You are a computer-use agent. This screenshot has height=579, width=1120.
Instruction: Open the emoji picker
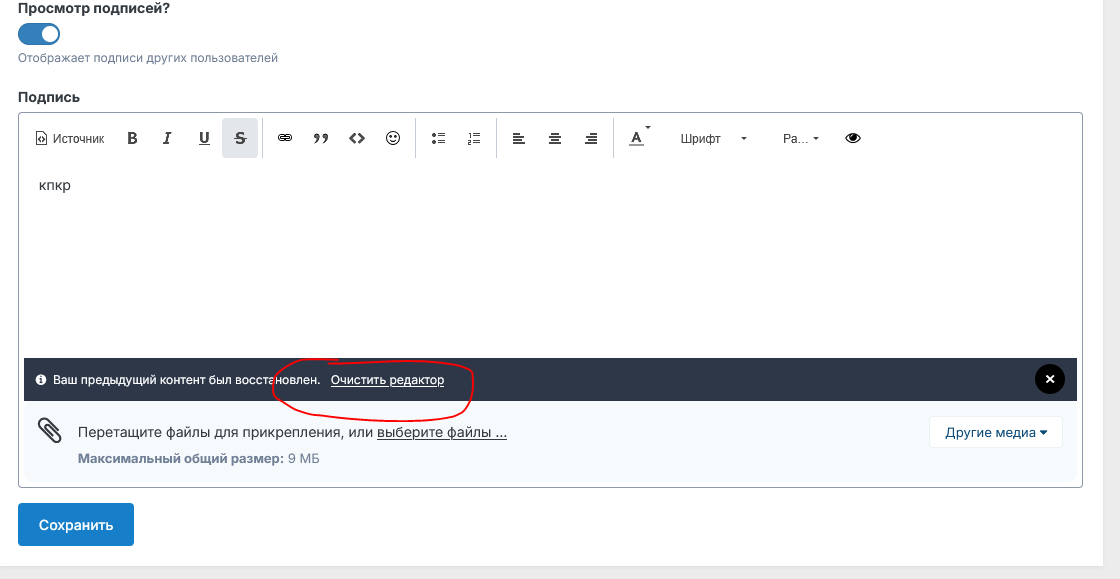tap(393, 139)
